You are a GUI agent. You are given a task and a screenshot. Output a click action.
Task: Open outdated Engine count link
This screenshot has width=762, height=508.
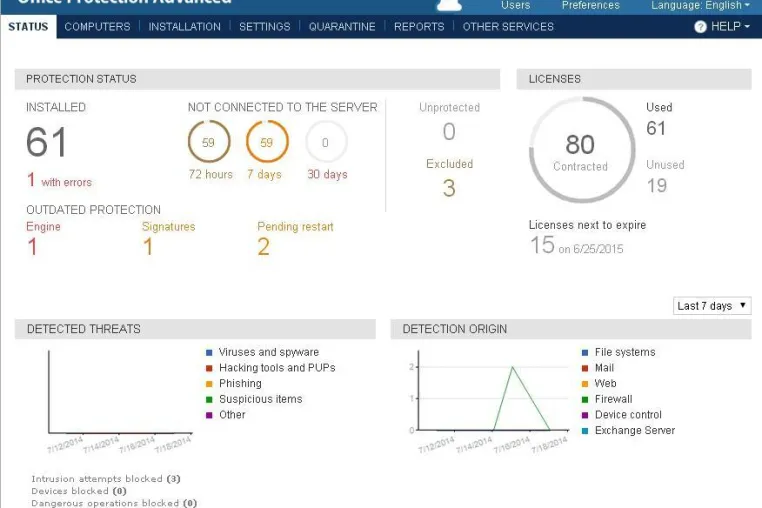[x=33, y=246]
